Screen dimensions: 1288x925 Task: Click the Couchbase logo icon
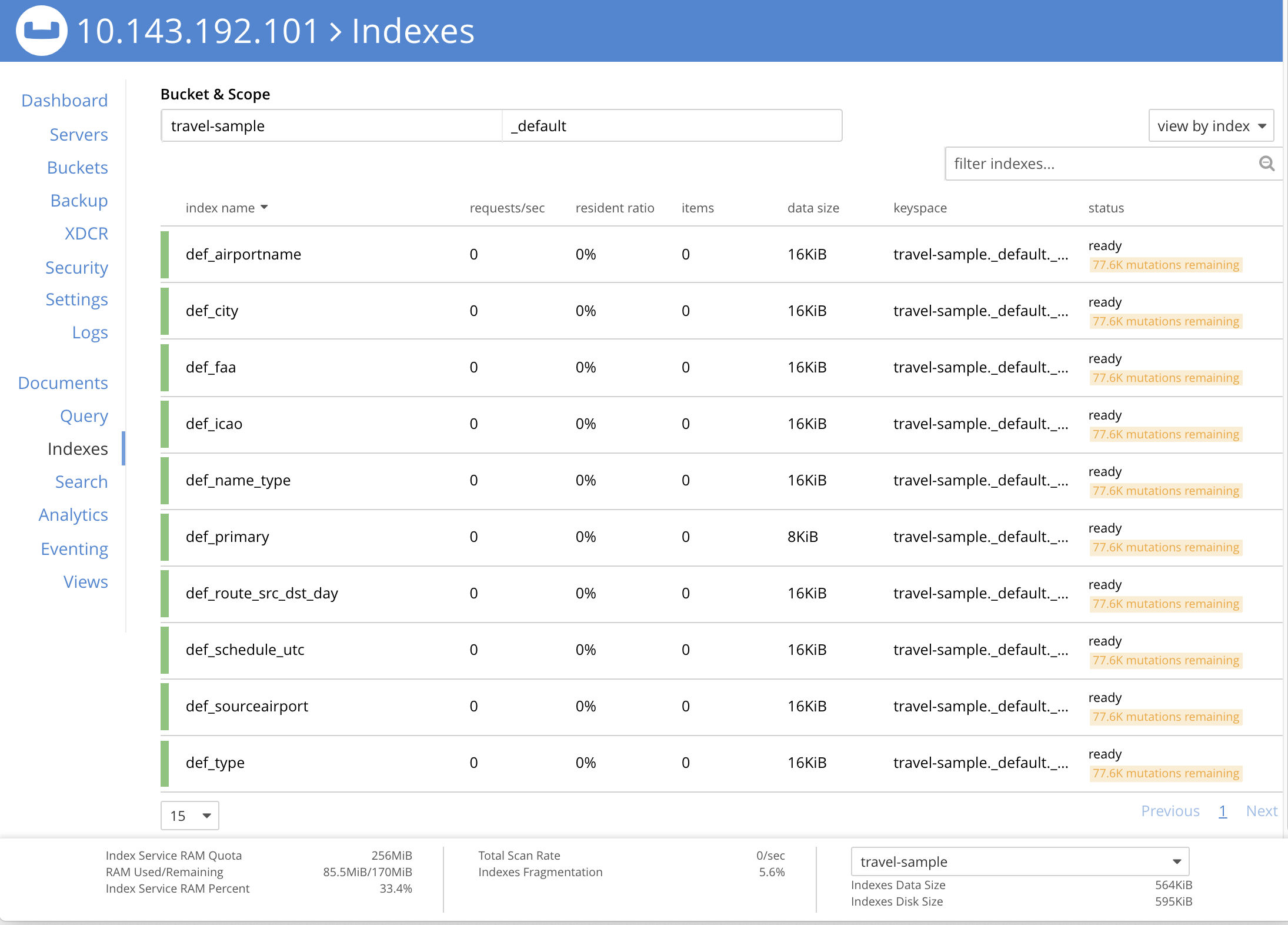click(x=41, y=29)
